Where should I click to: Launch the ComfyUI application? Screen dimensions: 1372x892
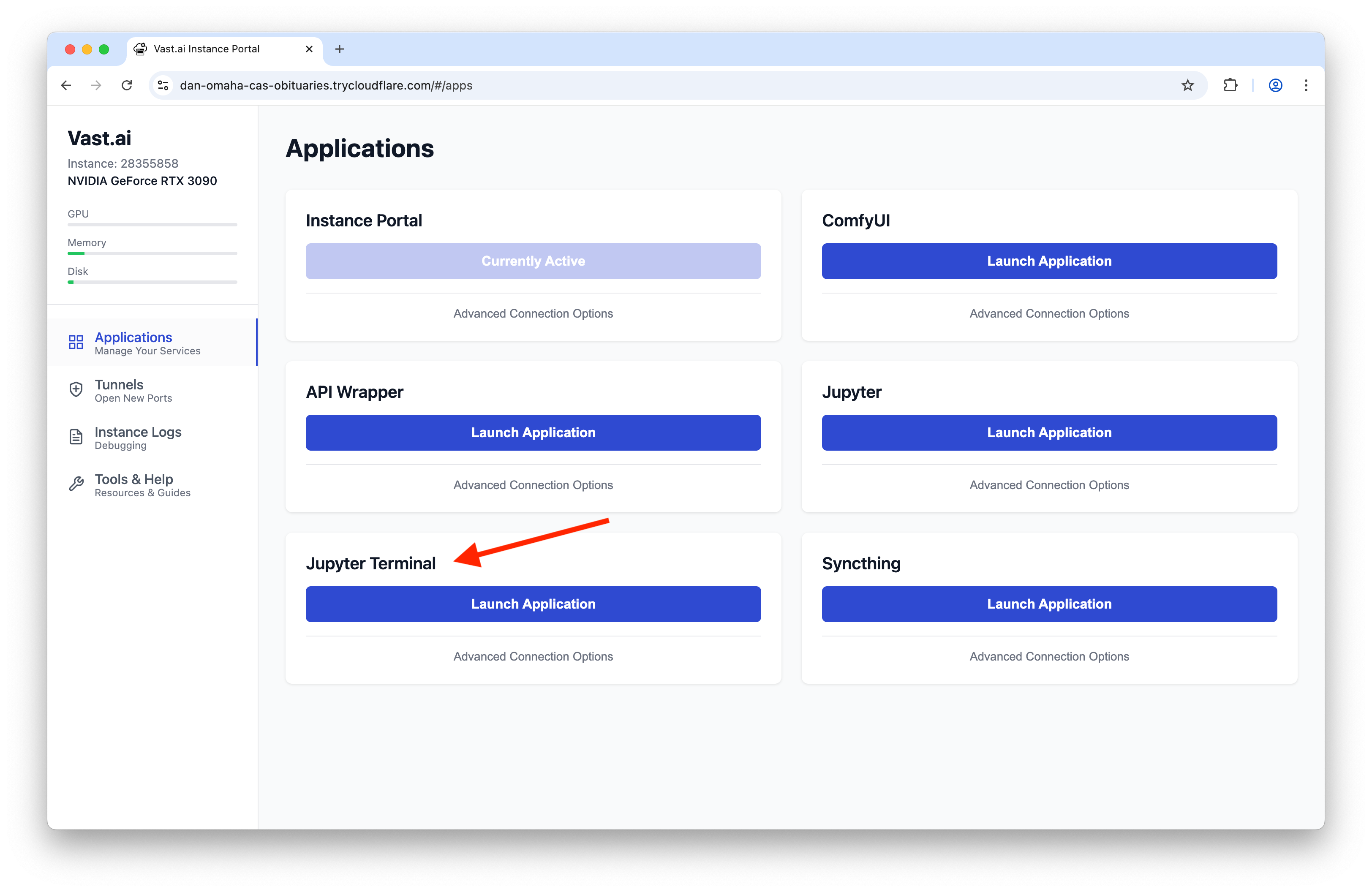click(1049, 261)
